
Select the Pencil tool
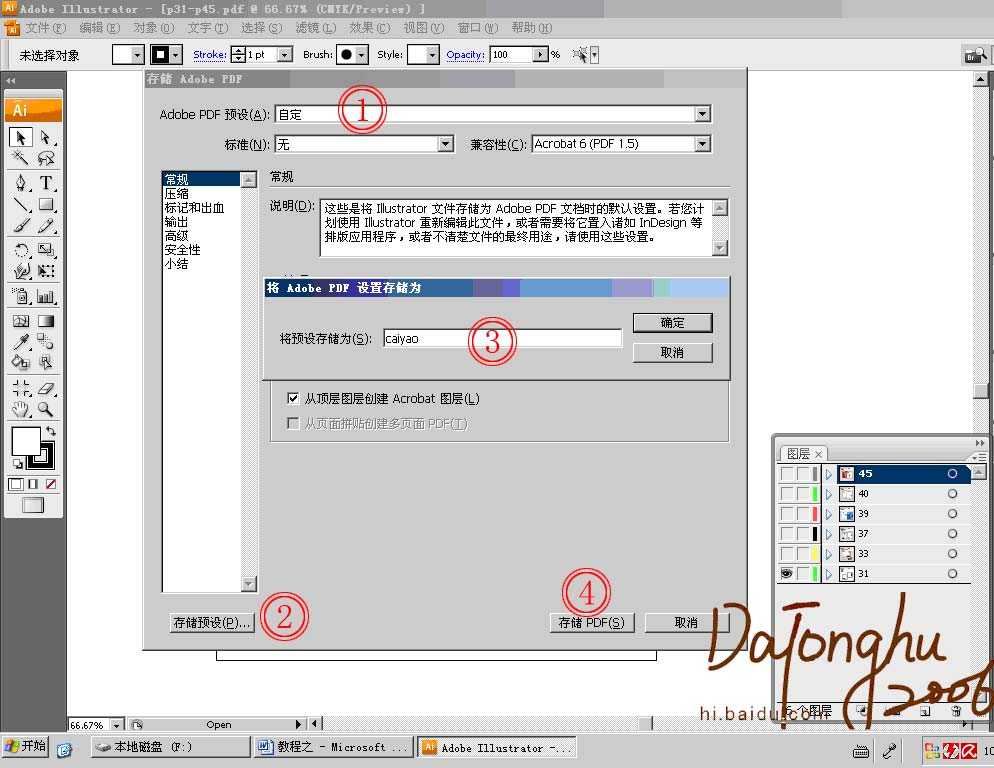pos(46,226)
